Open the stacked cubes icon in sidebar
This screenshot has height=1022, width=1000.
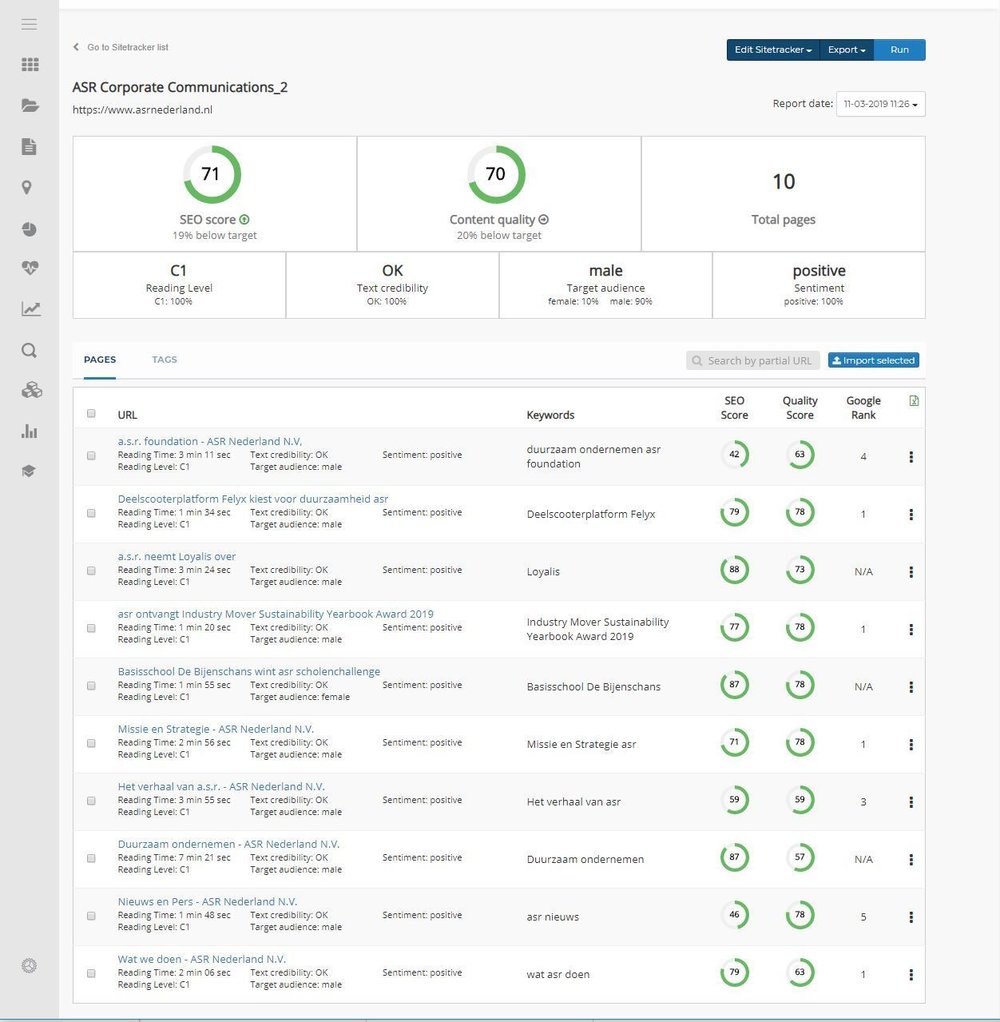tap(31, 390)
